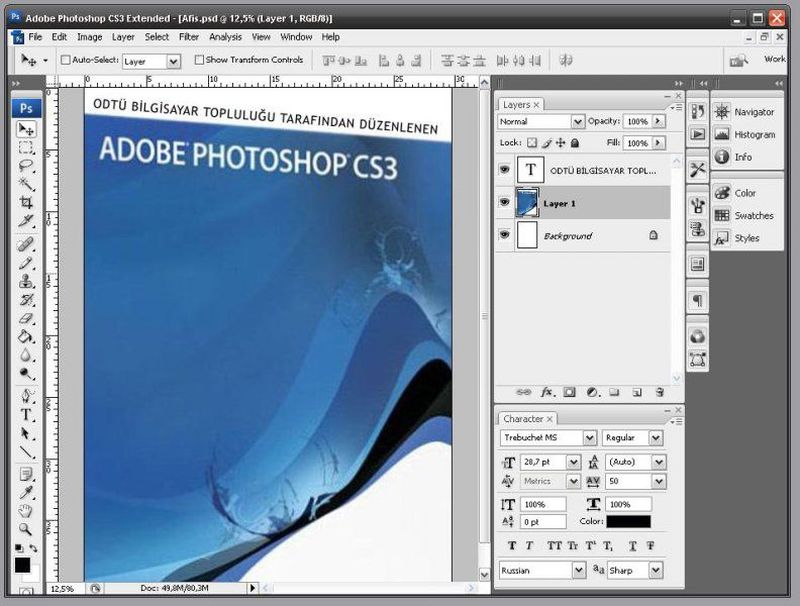Viewport: 800px width, 606px height.
Task: Select the Zoom tool
Action: coord(26,528)
